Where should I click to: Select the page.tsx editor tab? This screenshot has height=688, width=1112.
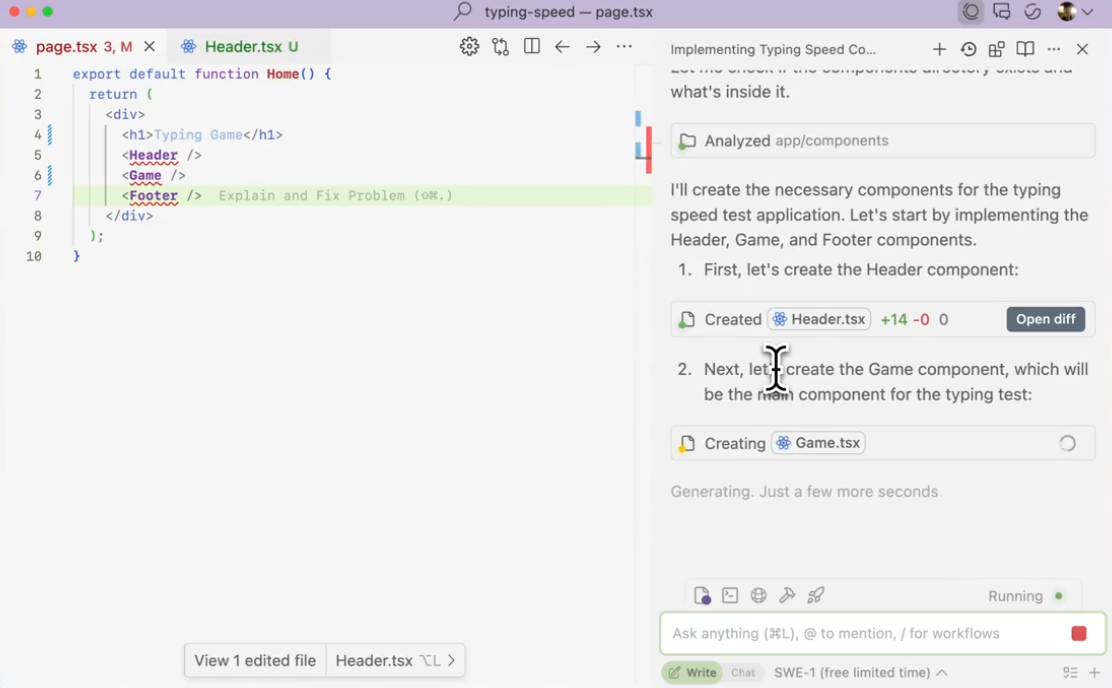70,47
